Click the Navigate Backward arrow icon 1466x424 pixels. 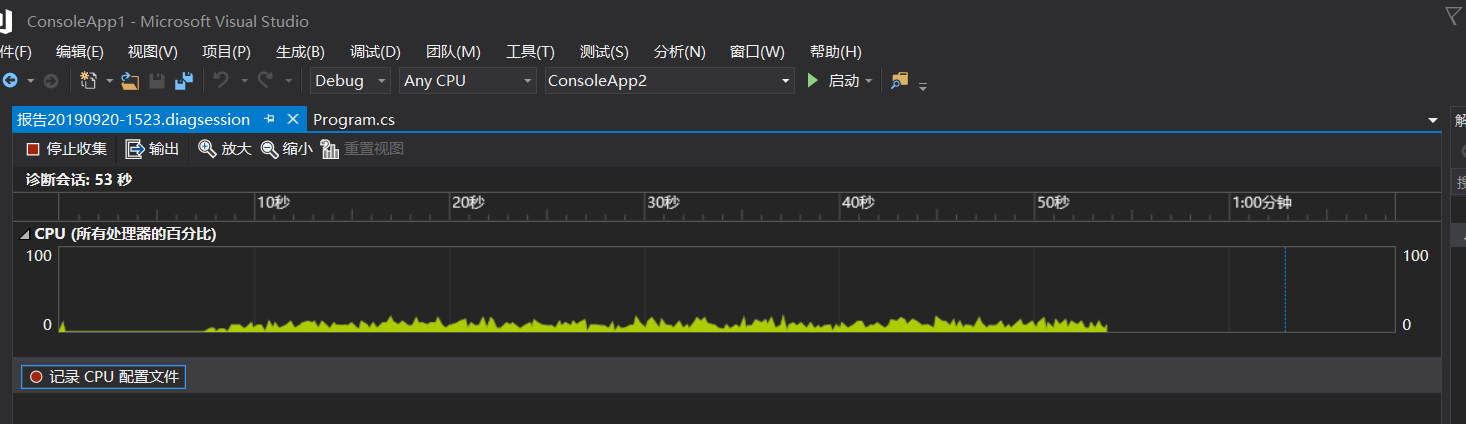tap(10, 80)
